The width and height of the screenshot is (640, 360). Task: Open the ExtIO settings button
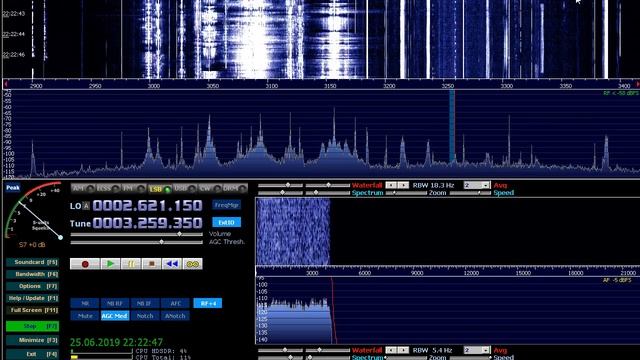coord(227,222)
